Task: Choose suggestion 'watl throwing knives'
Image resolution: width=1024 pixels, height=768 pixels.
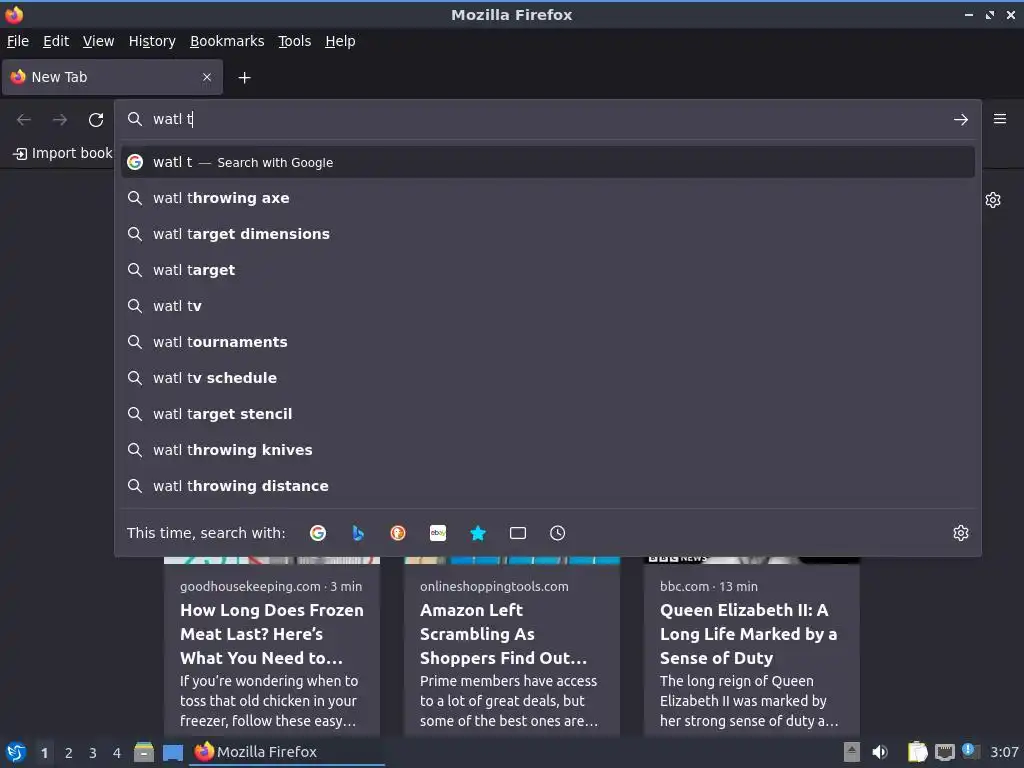Action: tap(548, 449)
